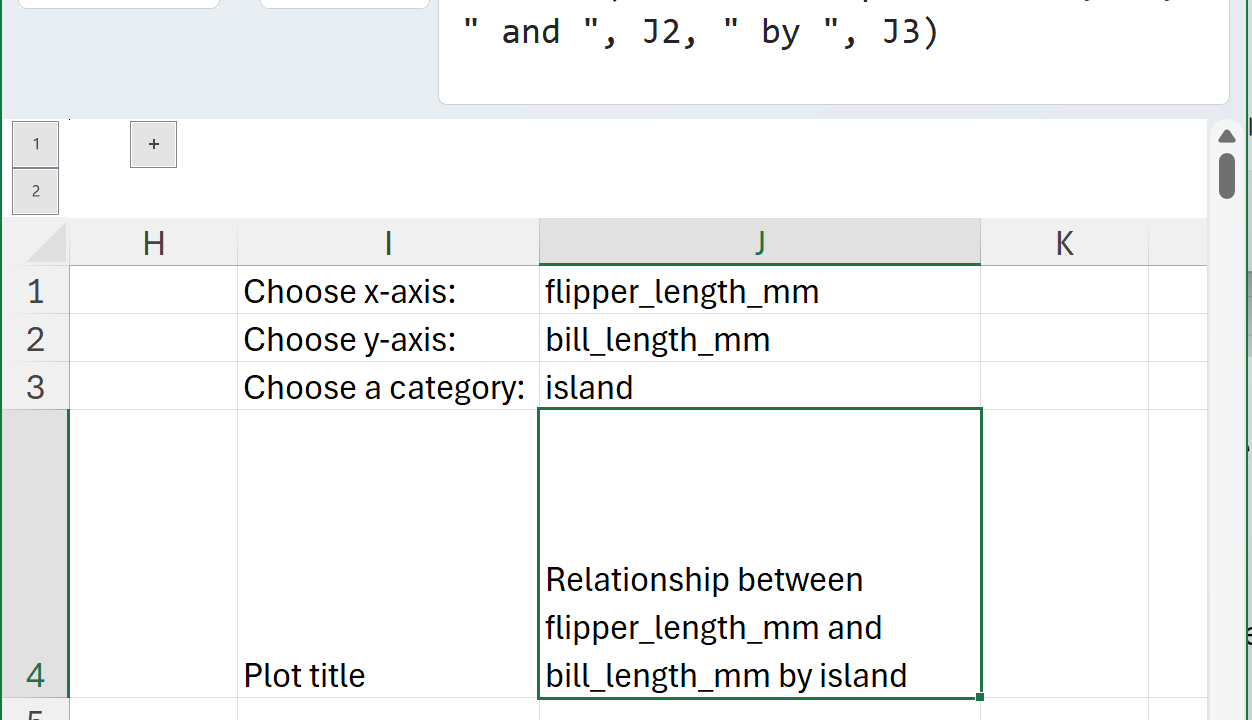This screenshot has height=720, width=1252.
Task: Click the formula text in the formula bar
Action: (x=700, y=33)
